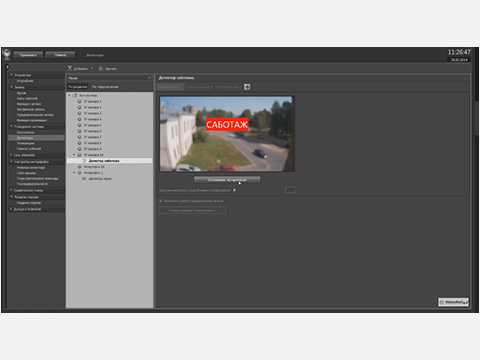Click the IP-камера 5 camera icon
This screenshot has width=480, height=360.
[79, 125]
